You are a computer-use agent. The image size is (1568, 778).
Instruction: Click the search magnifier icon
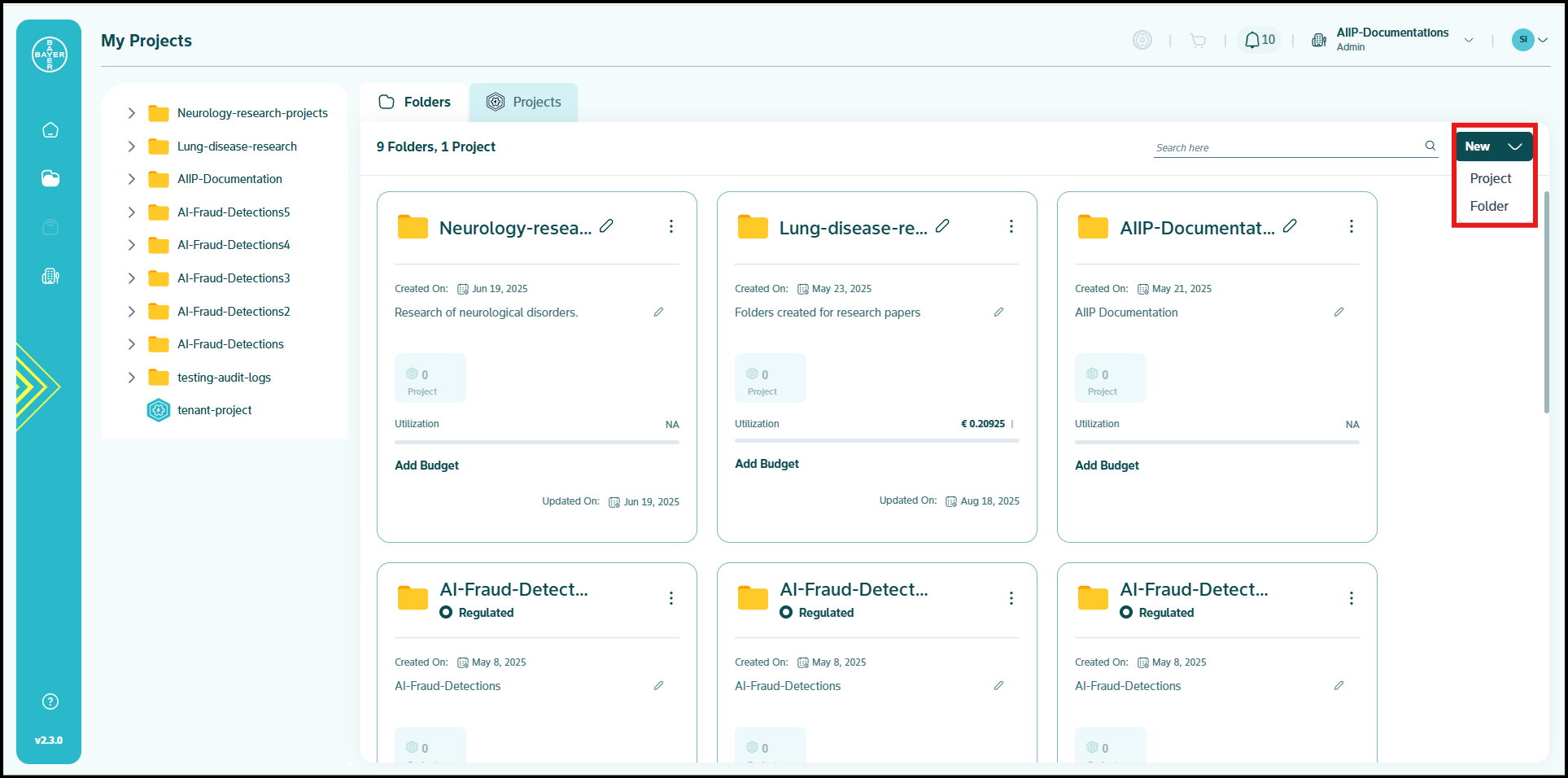pos(1430,146)
